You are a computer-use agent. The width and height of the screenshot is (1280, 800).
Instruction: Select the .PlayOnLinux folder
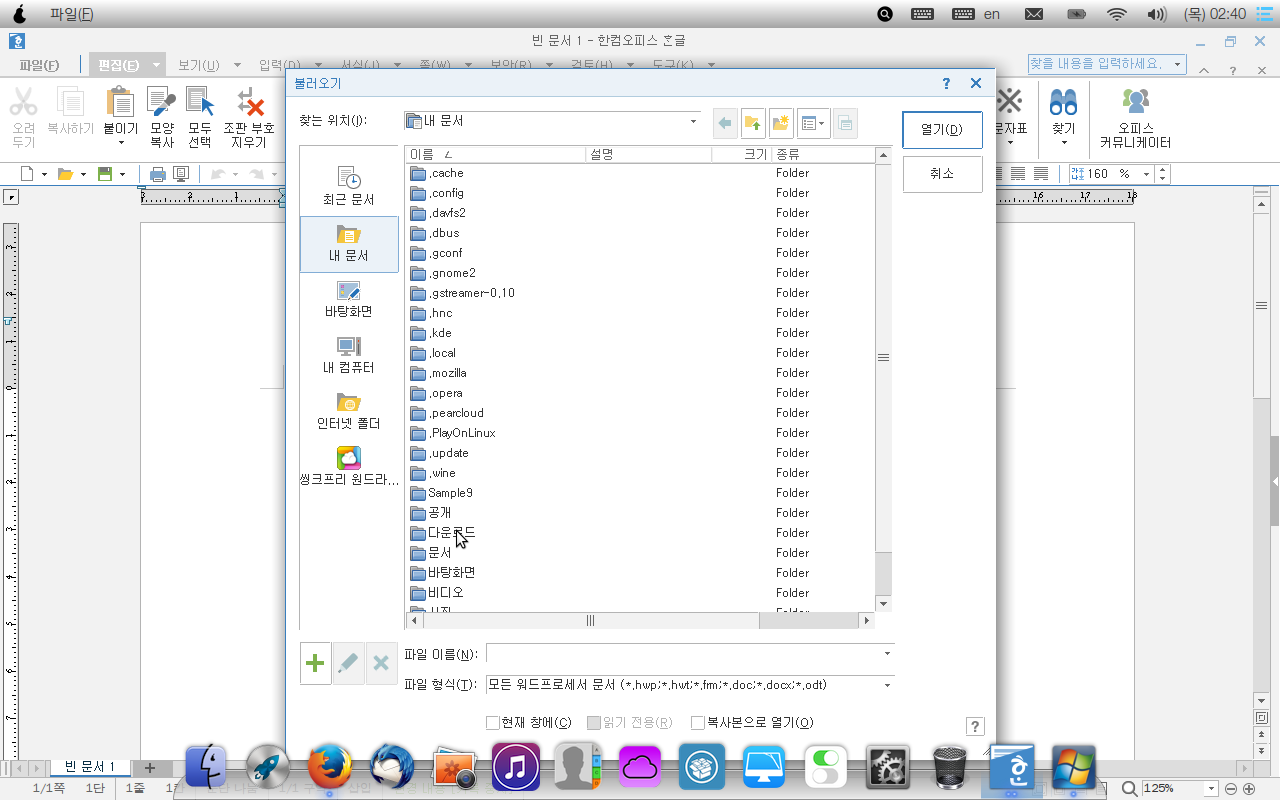(x=453, y=433)
